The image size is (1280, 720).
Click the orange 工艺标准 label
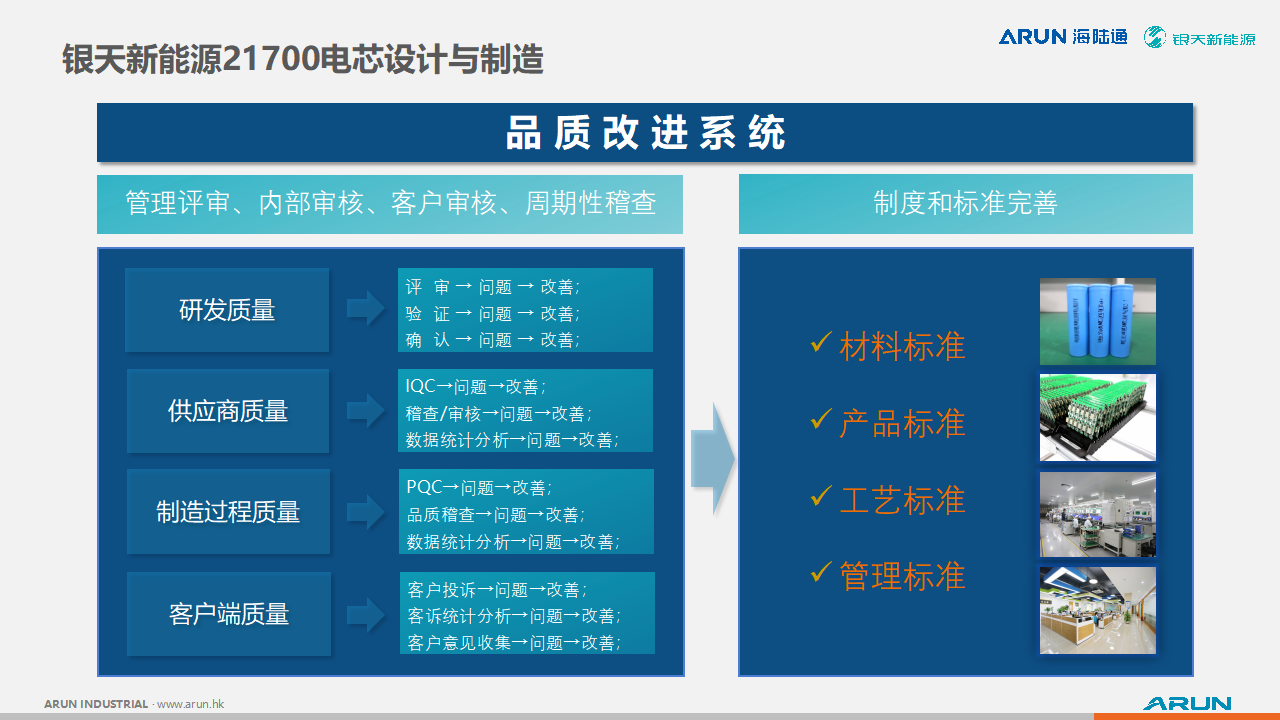tap(902, 499)
